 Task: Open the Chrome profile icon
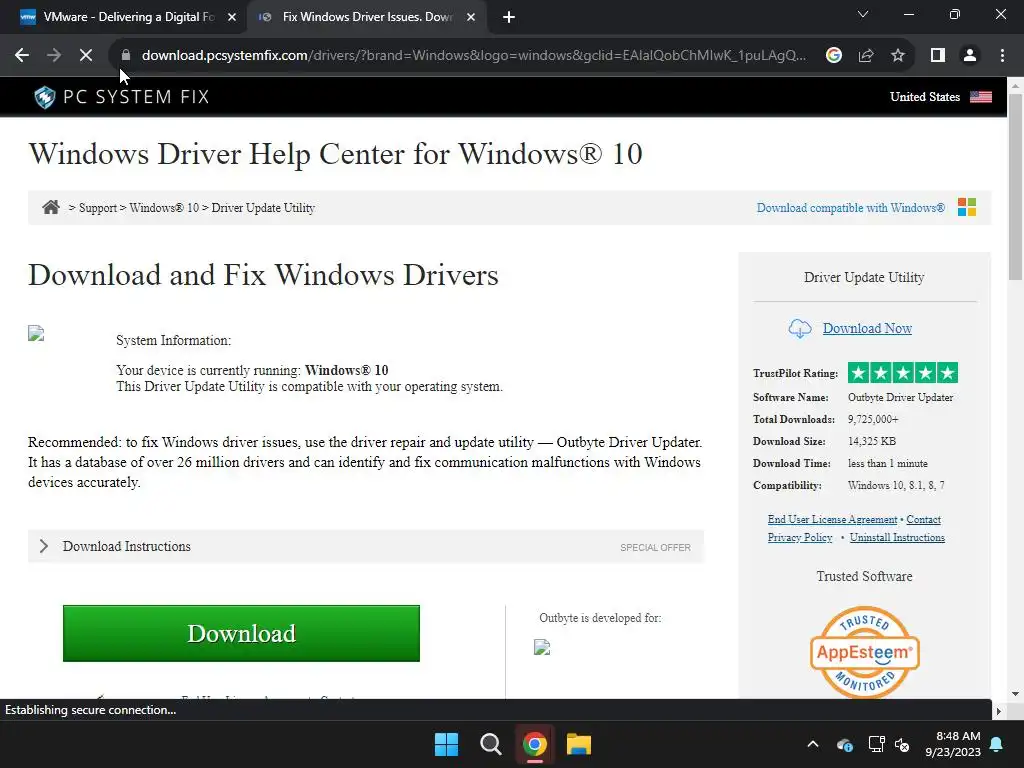coord(970,56)
